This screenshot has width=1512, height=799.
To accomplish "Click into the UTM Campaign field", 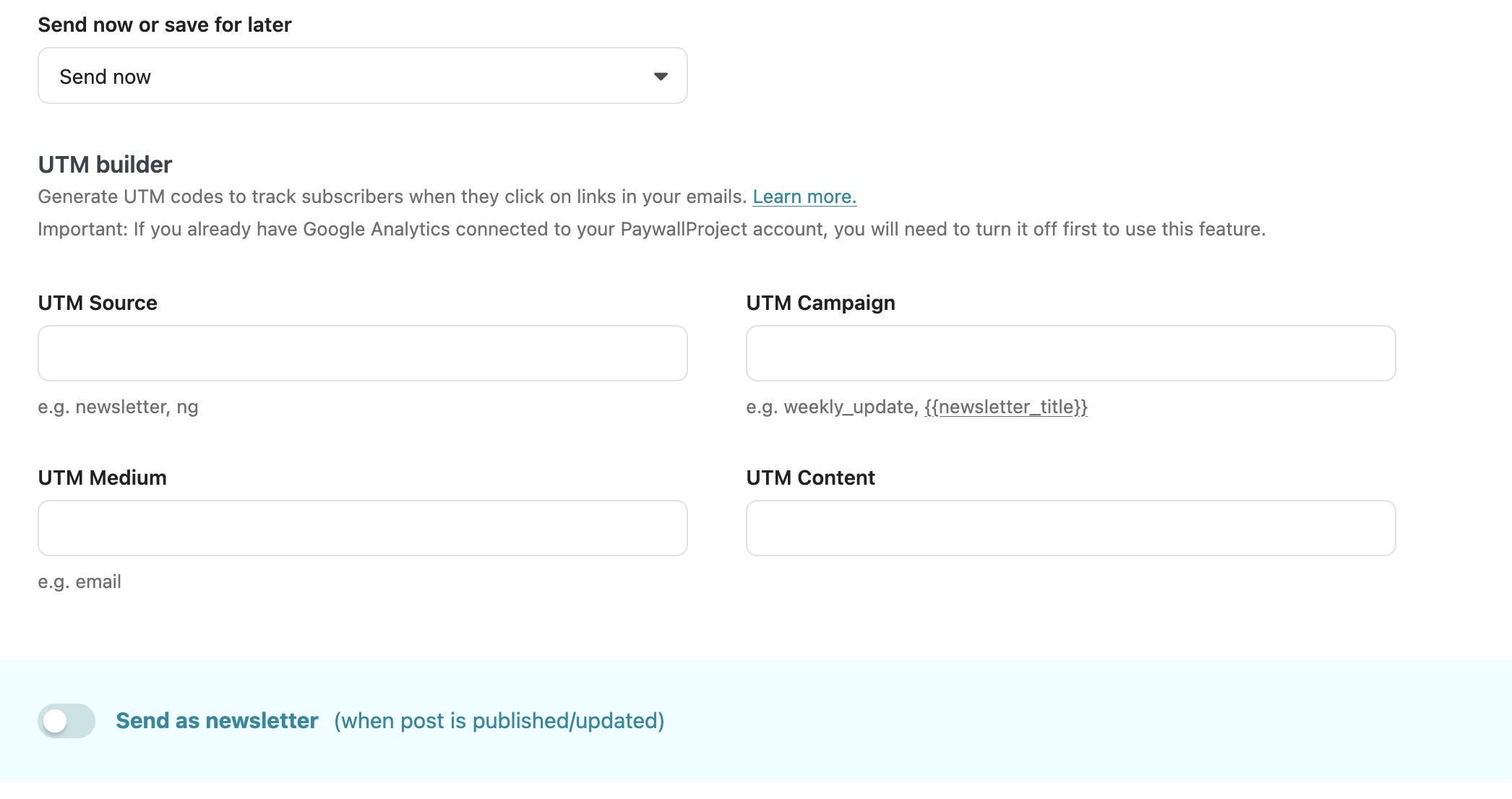I will 1070,353.
